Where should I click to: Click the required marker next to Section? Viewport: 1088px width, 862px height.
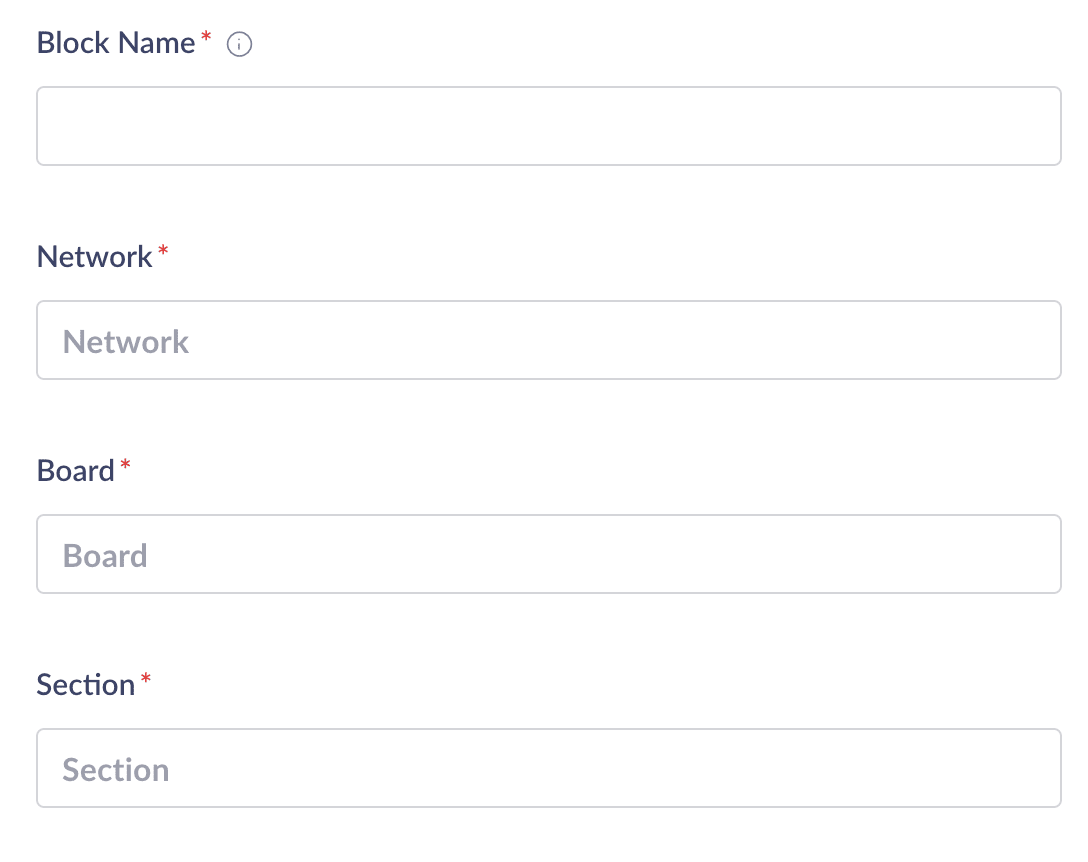coord(145,679)
